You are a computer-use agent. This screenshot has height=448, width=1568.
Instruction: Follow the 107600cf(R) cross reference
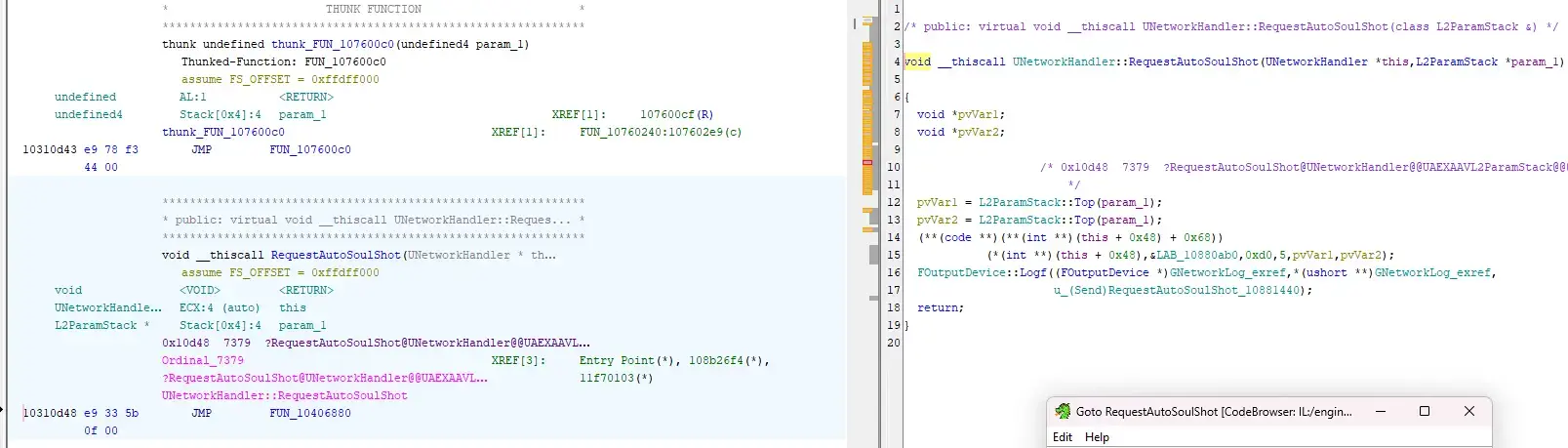(676, 114)
